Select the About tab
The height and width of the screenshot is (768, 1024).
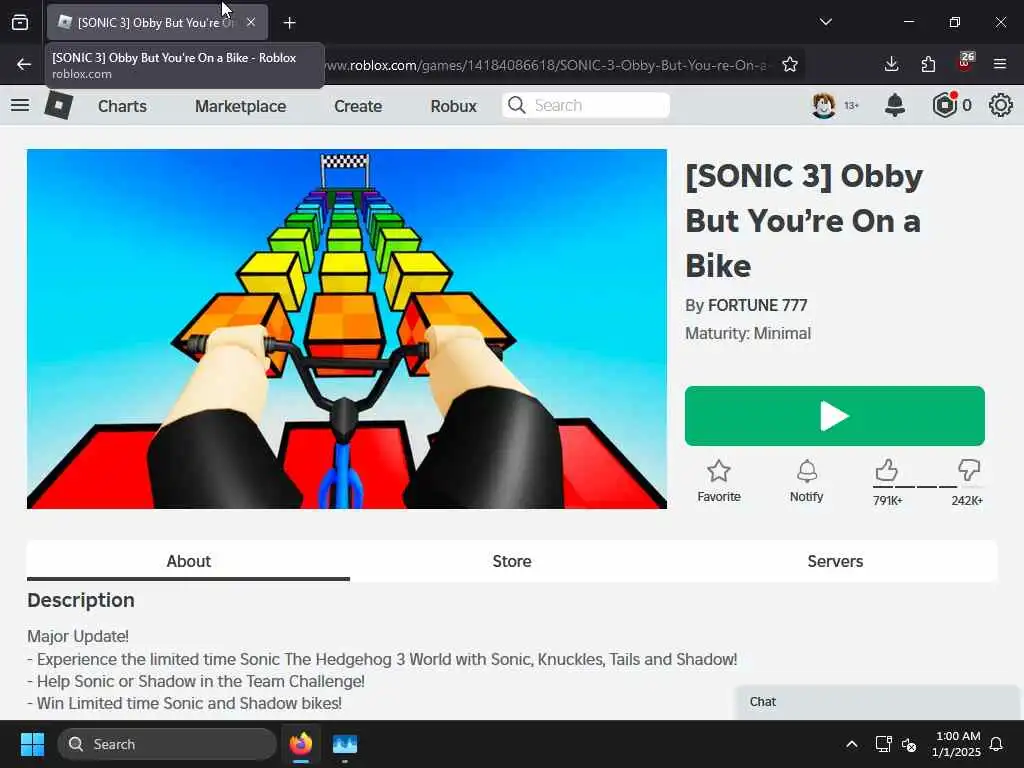point(188,561)
